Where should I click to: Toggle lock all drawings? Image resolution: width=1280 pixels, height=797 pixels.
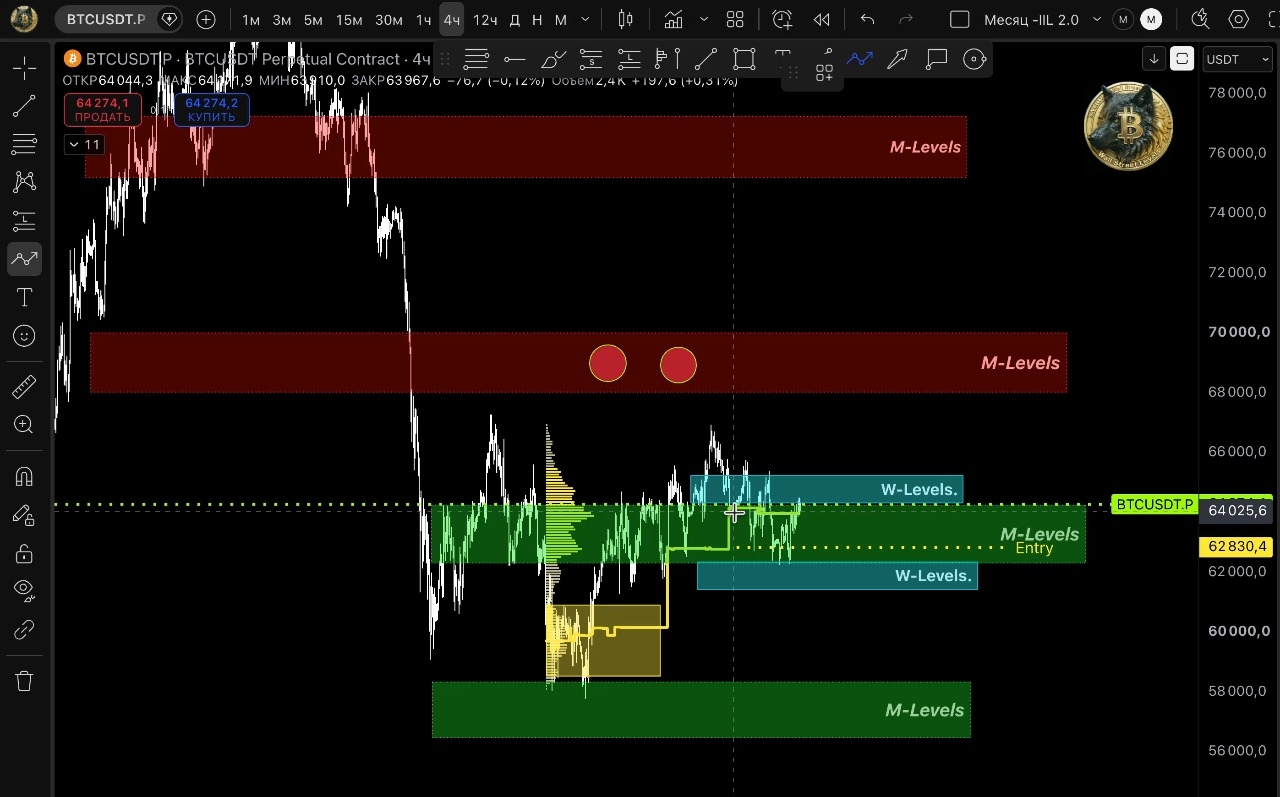coord(24,553)
